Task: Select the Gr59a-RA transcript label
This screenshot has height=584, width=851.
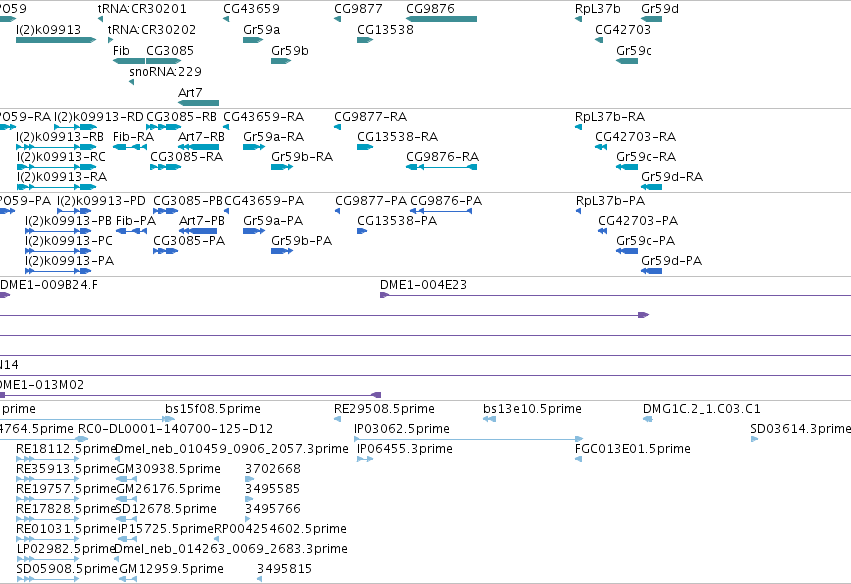Action: tap(274, 137)
